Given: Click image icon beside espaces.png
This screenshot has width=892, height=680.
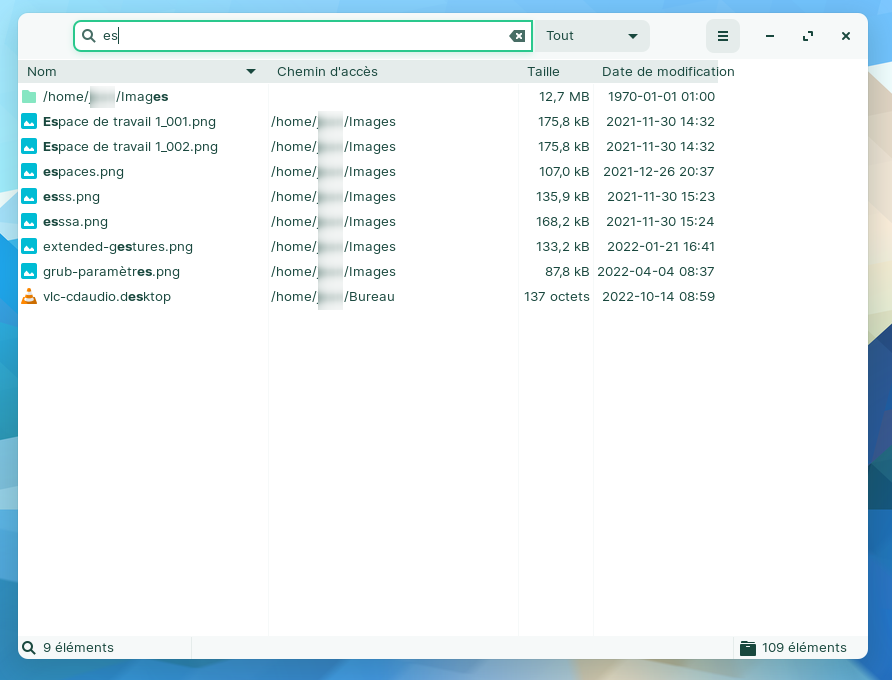Looking at the screenshot, I should [29, 172].
